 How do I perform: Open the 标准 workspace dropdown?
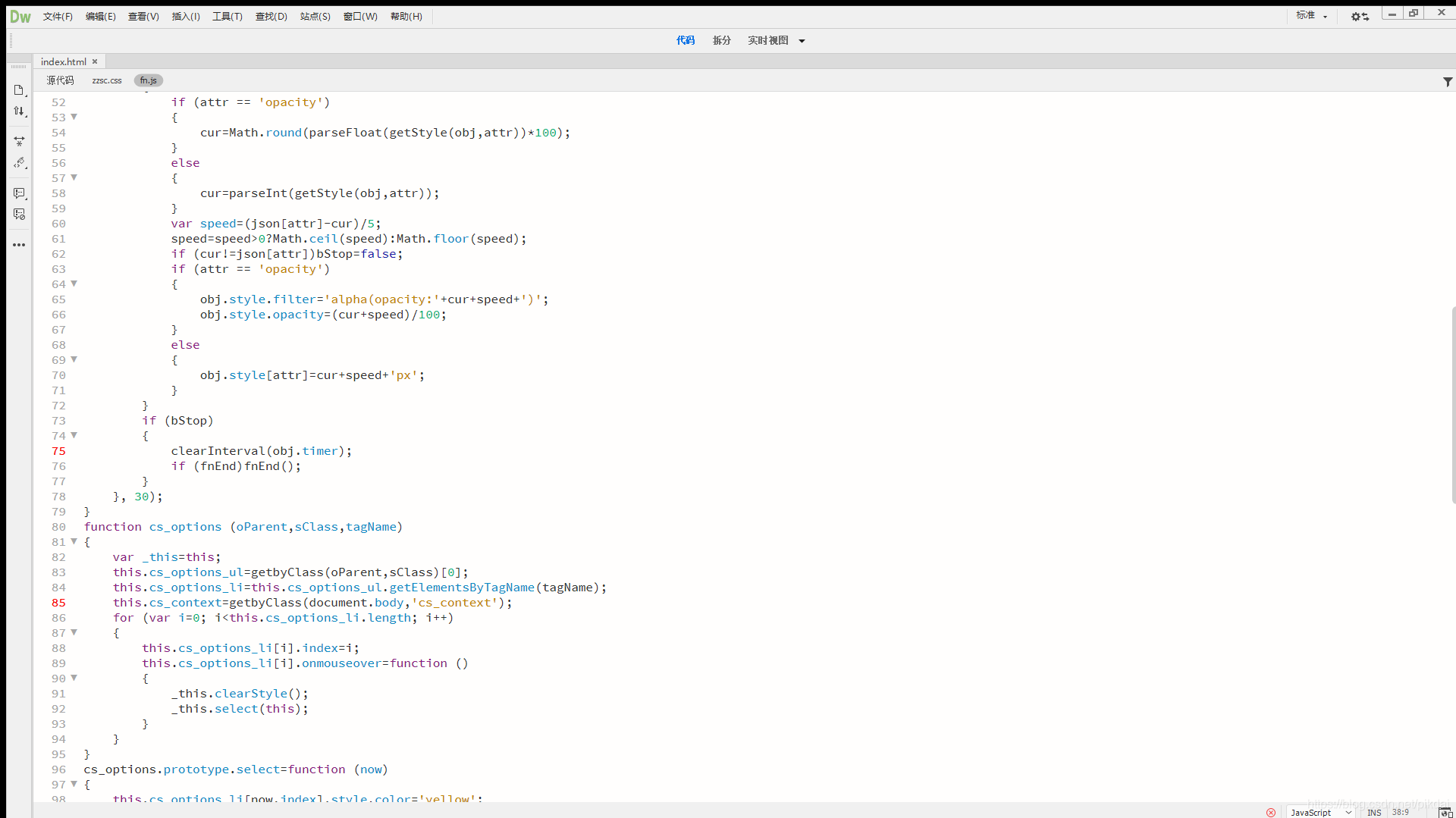coord(1312,16)
